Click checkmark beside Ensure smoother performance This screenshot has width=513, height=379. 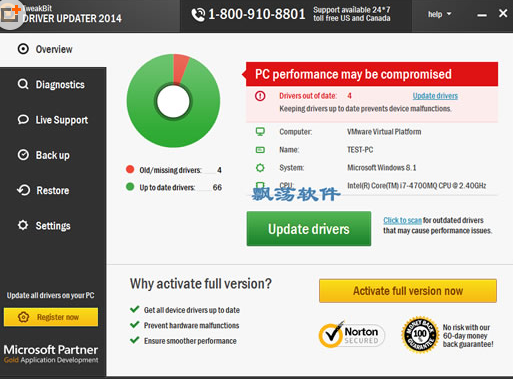pyautogui.click(x=135, y=340)
